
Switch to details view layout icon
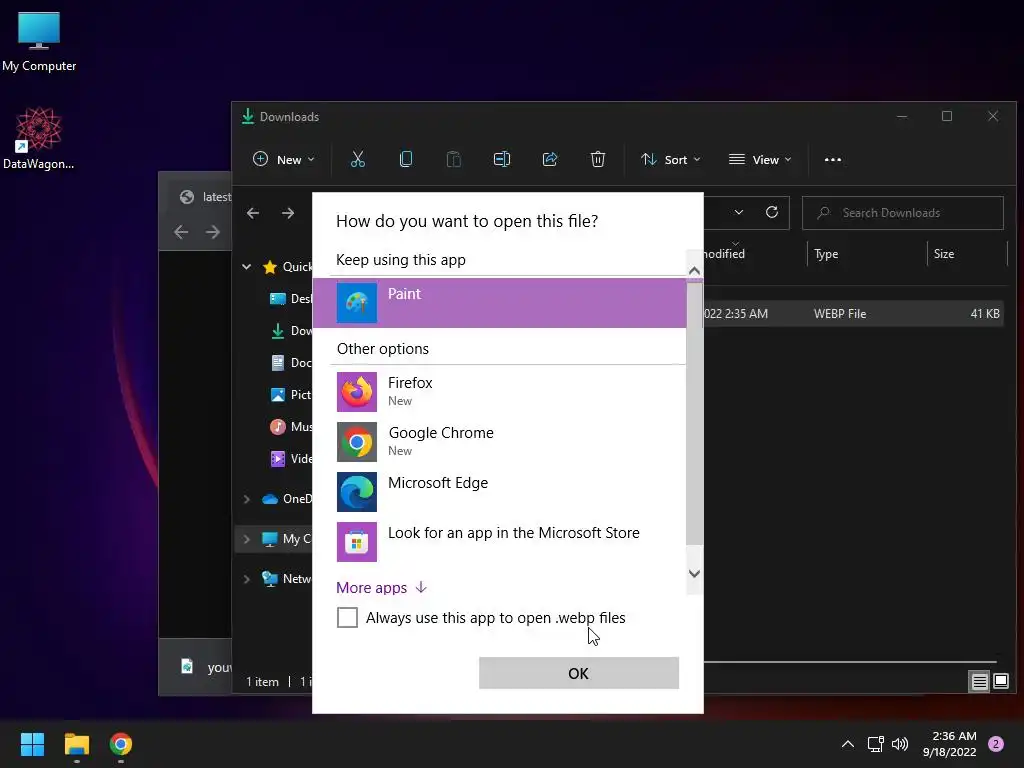980,682
